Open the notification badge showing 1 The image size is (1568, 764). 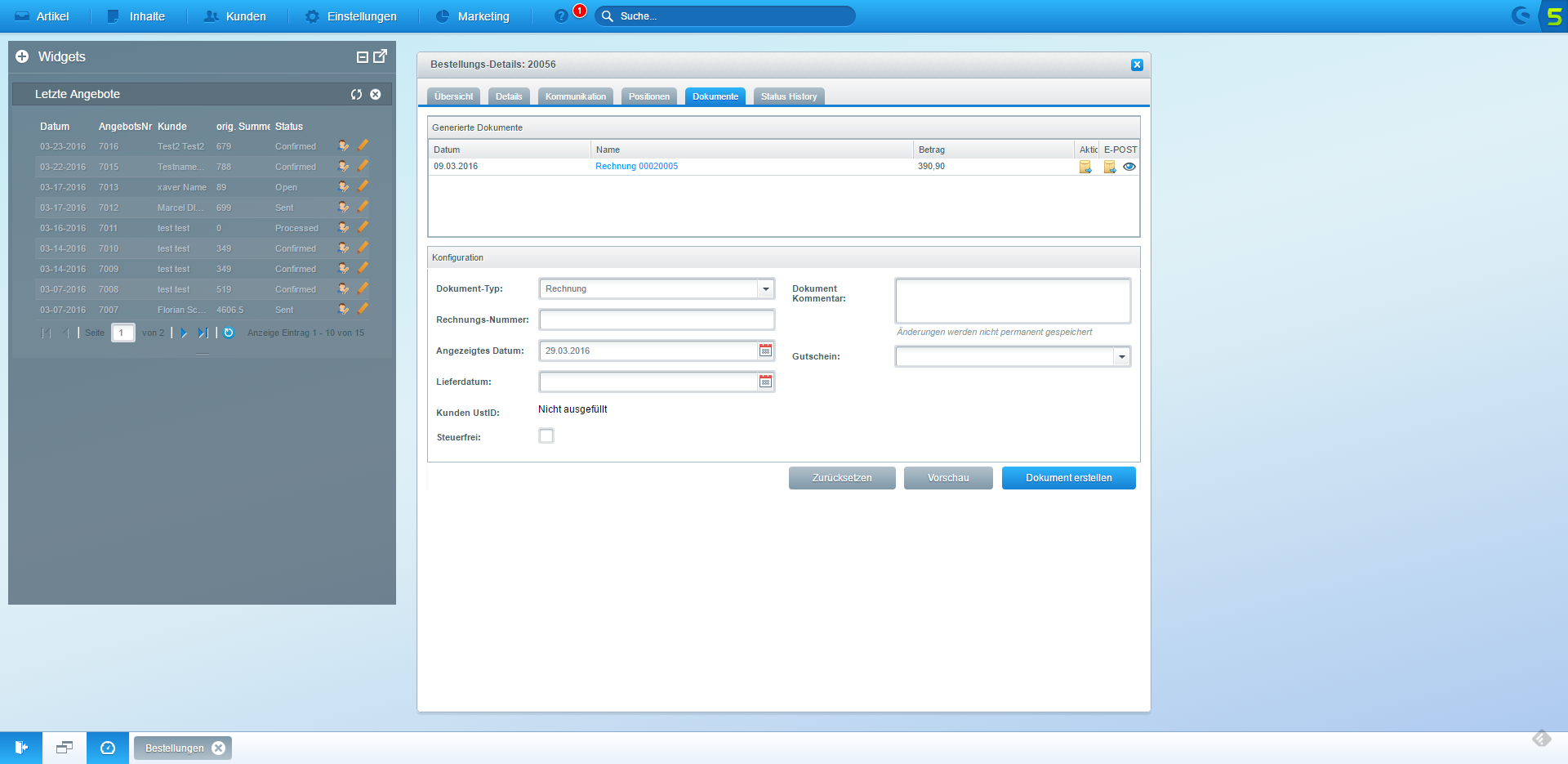pyautogui.click(x=580, y=11)
